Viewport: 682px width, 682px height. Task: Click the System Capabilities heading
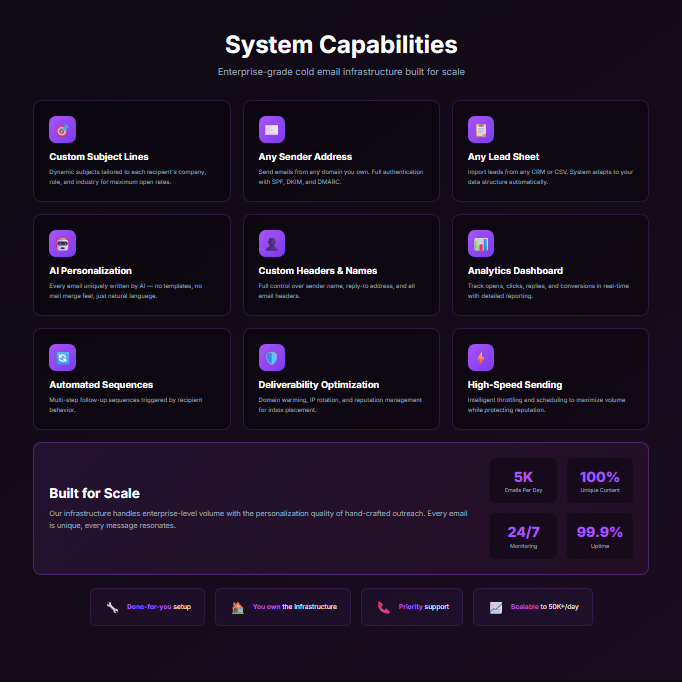[x=341, y=44]
